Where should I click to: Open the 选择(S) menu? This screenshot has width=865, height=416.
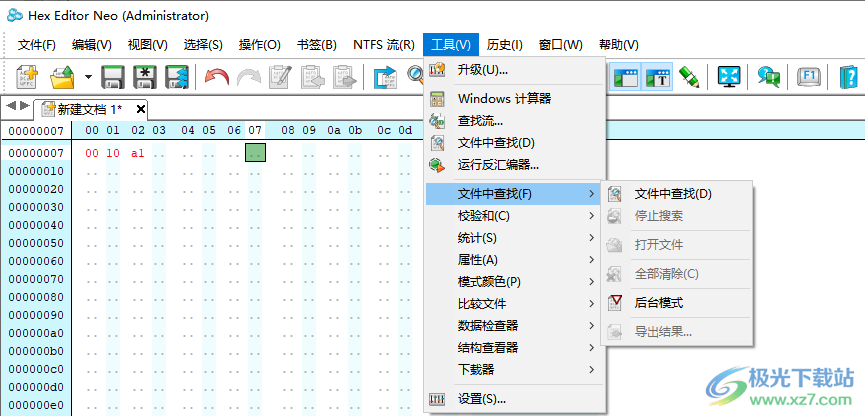[203, 45]
